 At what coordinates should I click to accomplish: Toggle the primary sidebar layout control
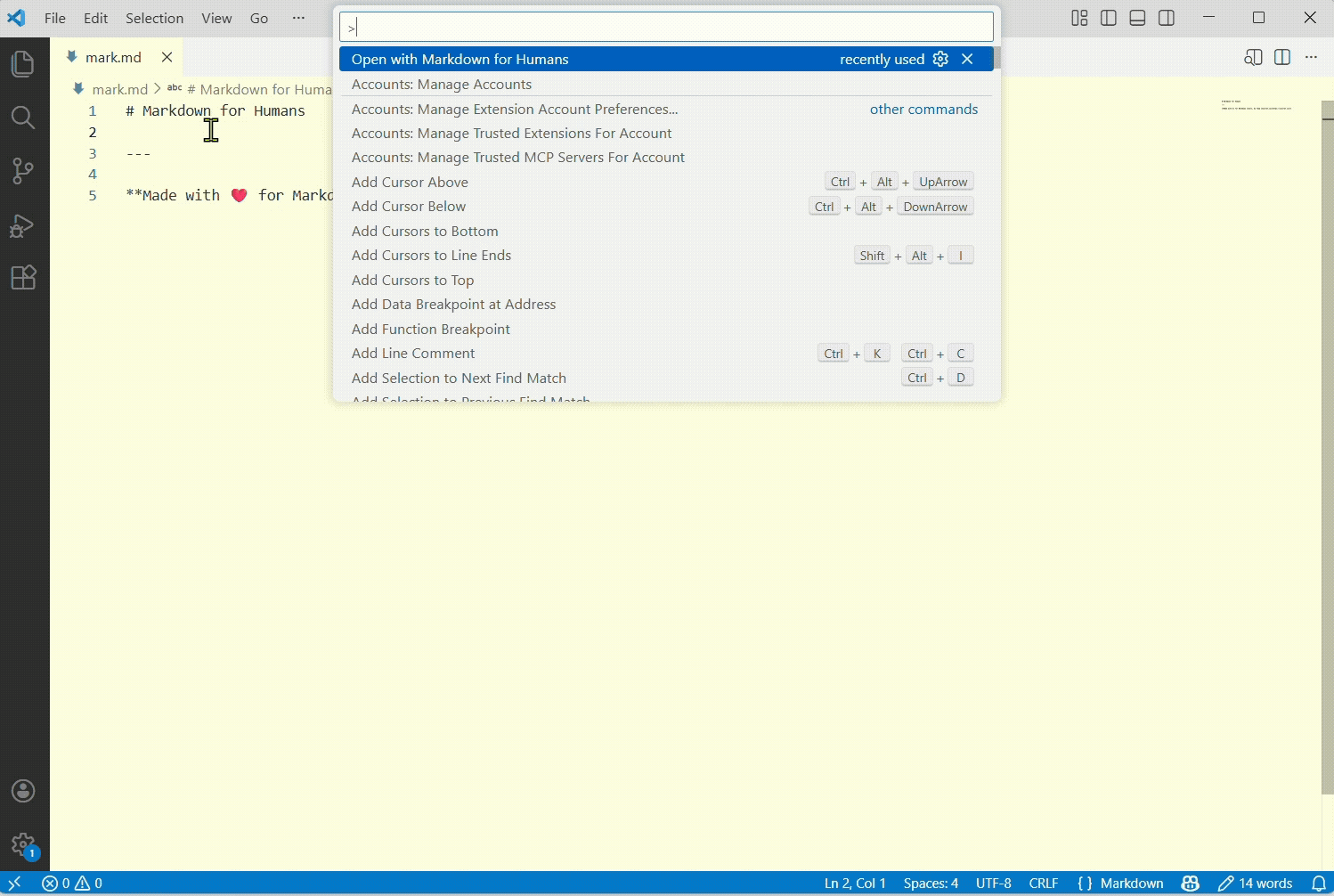[x=1108, y=18]
